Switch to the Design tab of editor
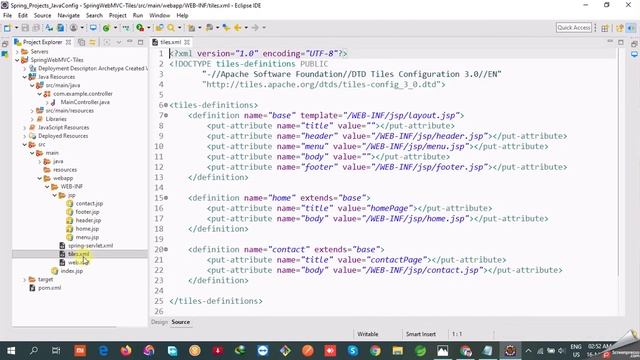 coord(159,322)
